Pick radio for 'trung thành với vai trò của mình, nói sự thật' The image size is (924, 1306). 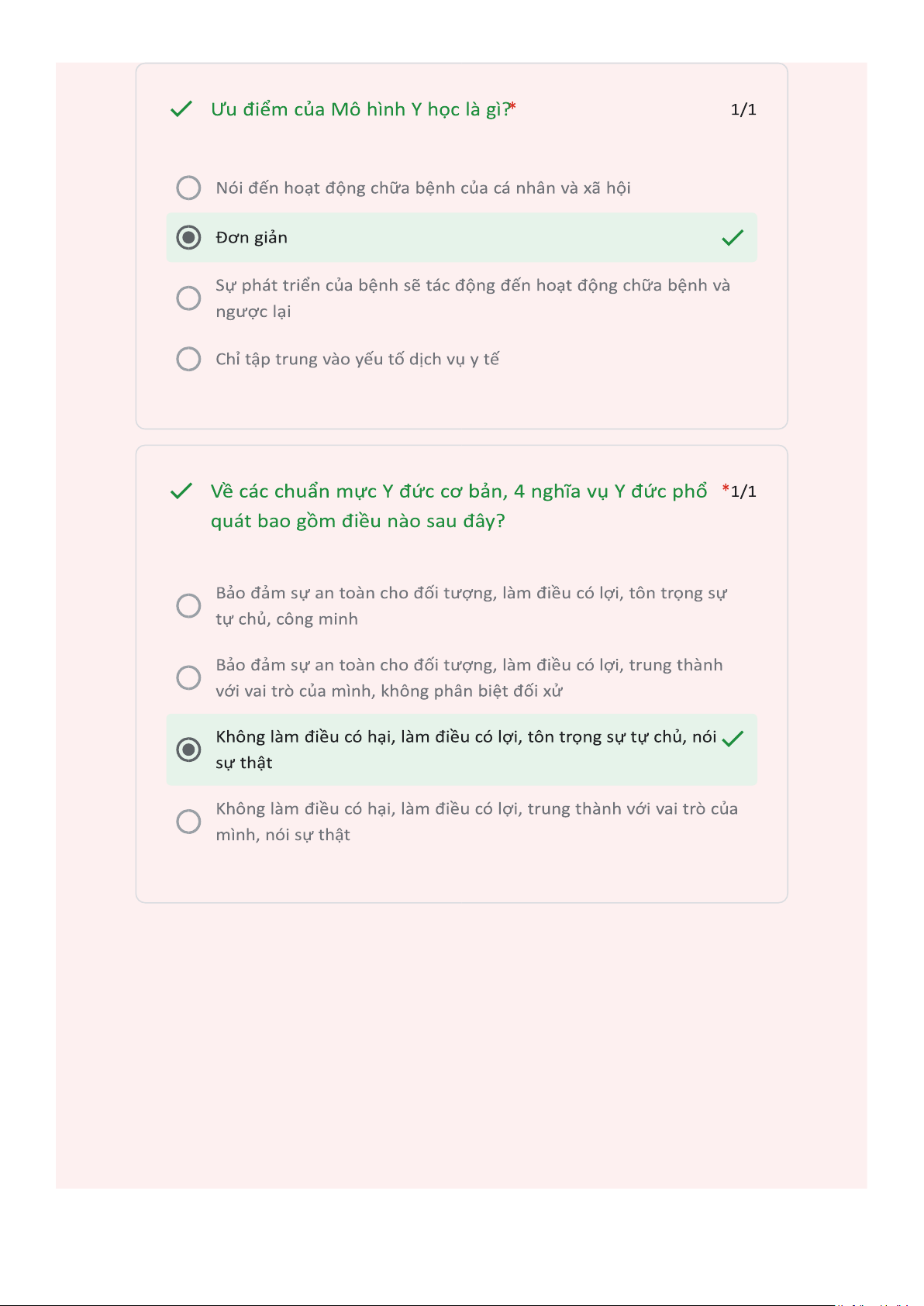coord(188,821)
